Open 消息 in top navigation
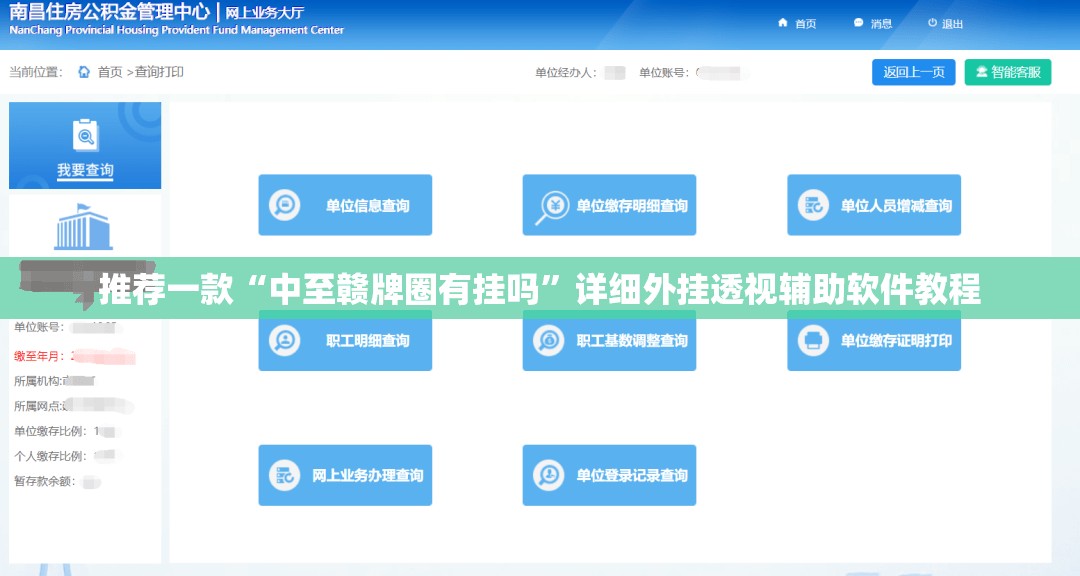This screenshot has width=1080, height=576. 881,24
